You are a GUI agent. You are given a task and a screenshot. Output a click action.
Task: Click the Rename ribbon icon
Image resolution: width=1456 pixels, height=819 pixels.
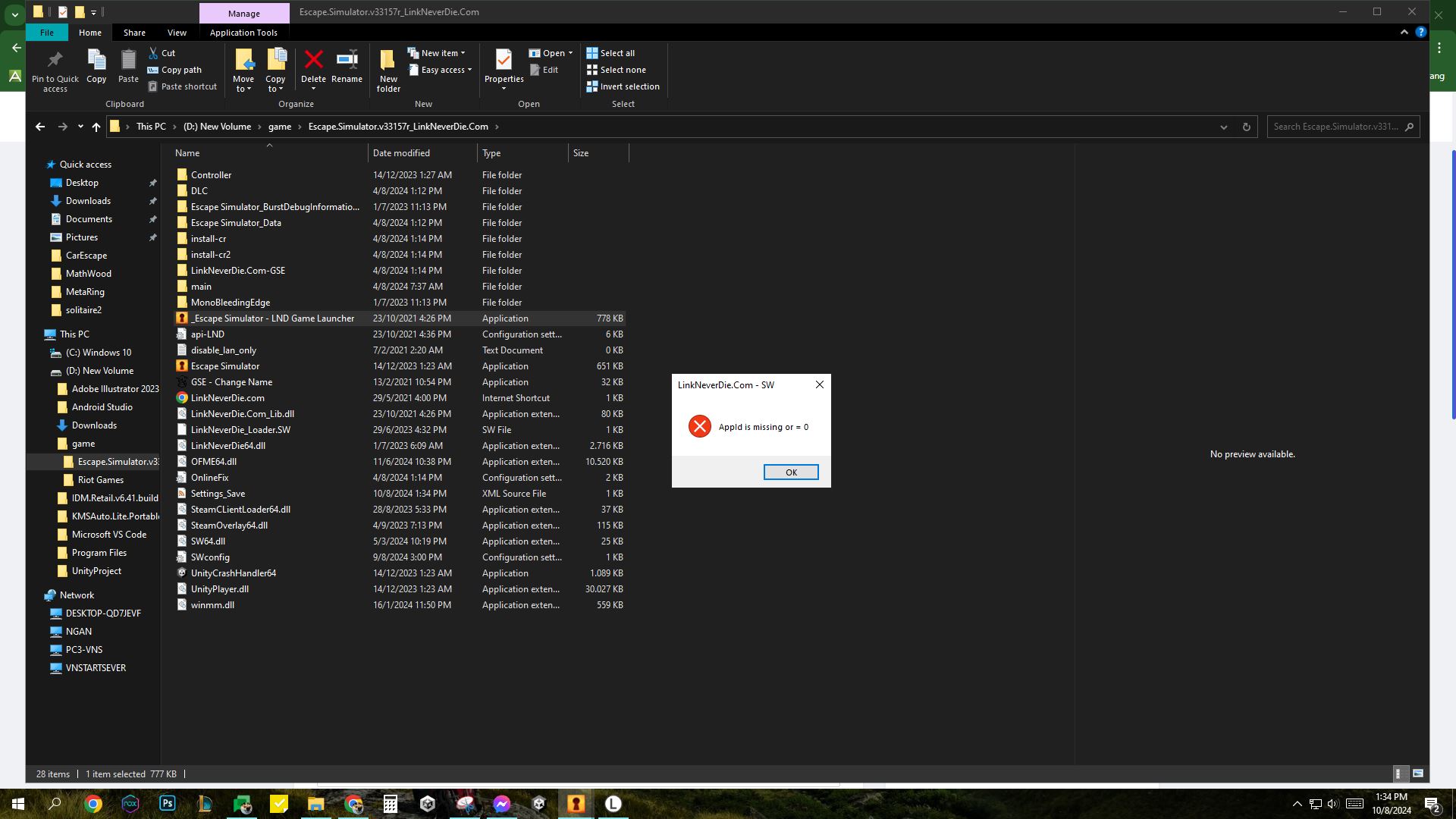(347, 61)
